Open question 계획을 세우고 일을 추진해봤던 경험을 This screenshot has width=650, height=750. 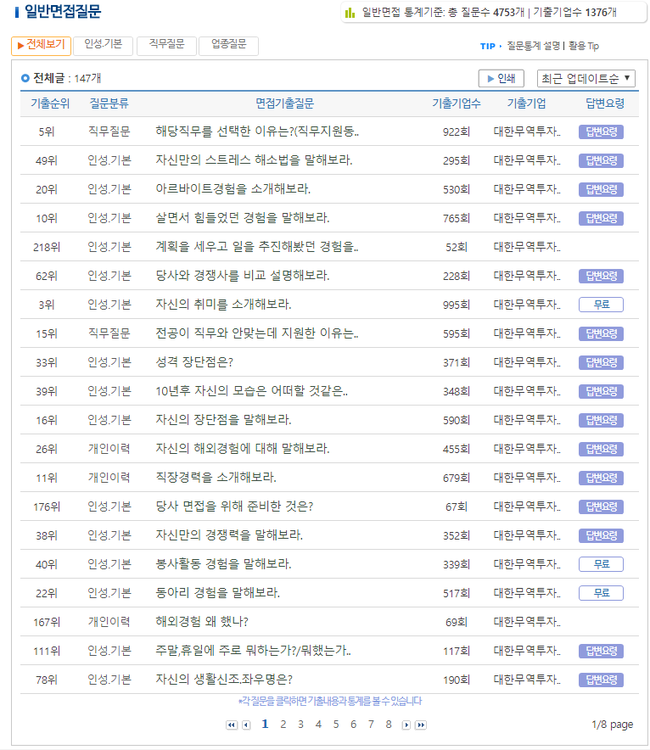[257, 247]
